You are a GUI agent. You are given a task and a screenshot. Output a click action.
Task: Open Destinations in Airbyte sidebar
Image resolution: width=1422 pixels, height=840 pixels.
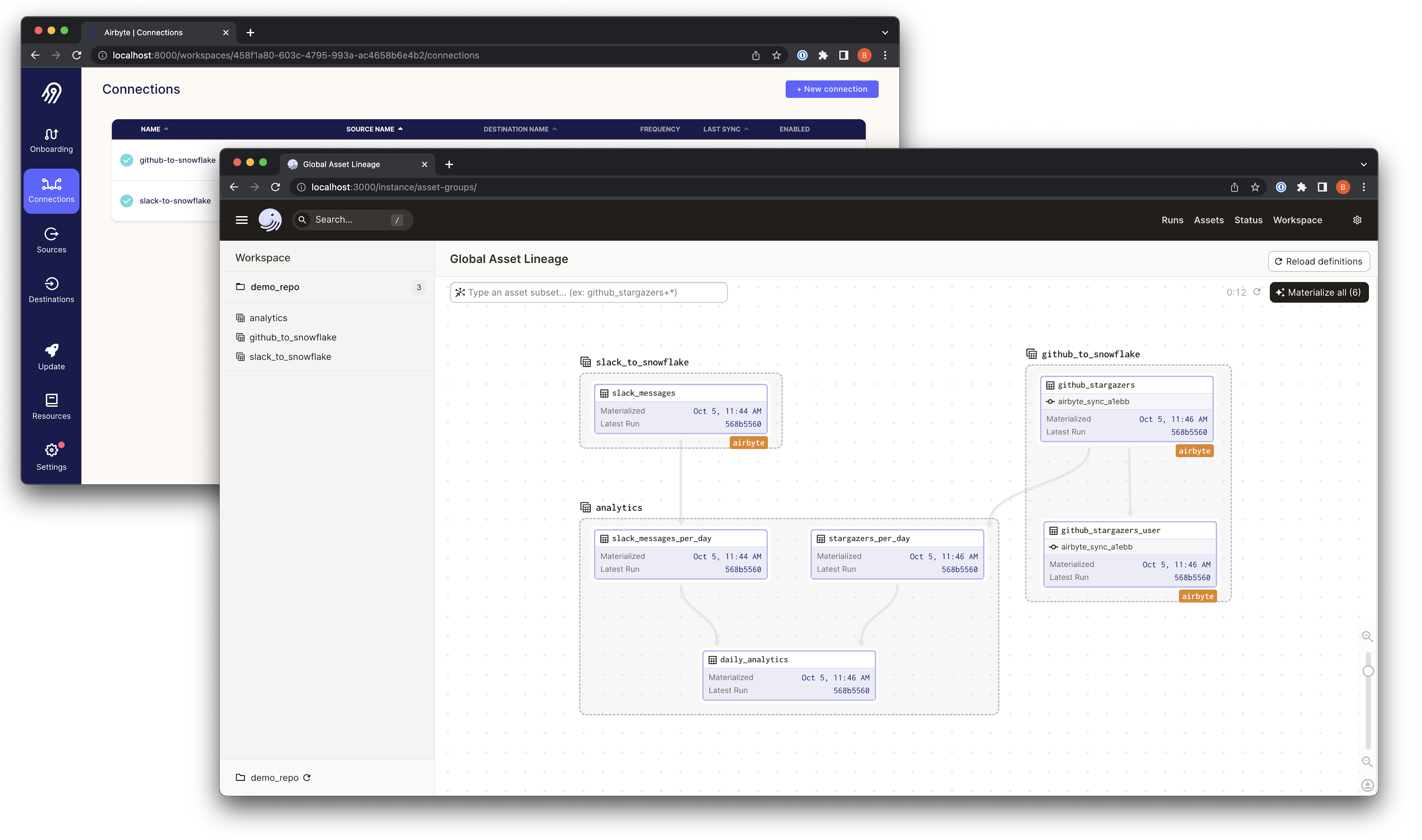coord(51,290)
